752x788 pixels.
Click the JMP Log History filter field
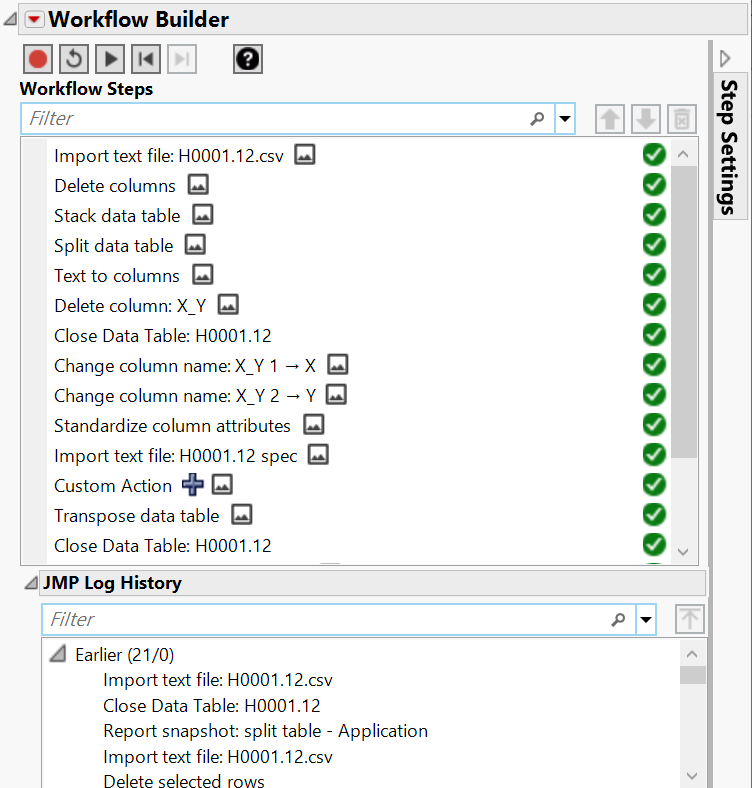tap(325, 620)
